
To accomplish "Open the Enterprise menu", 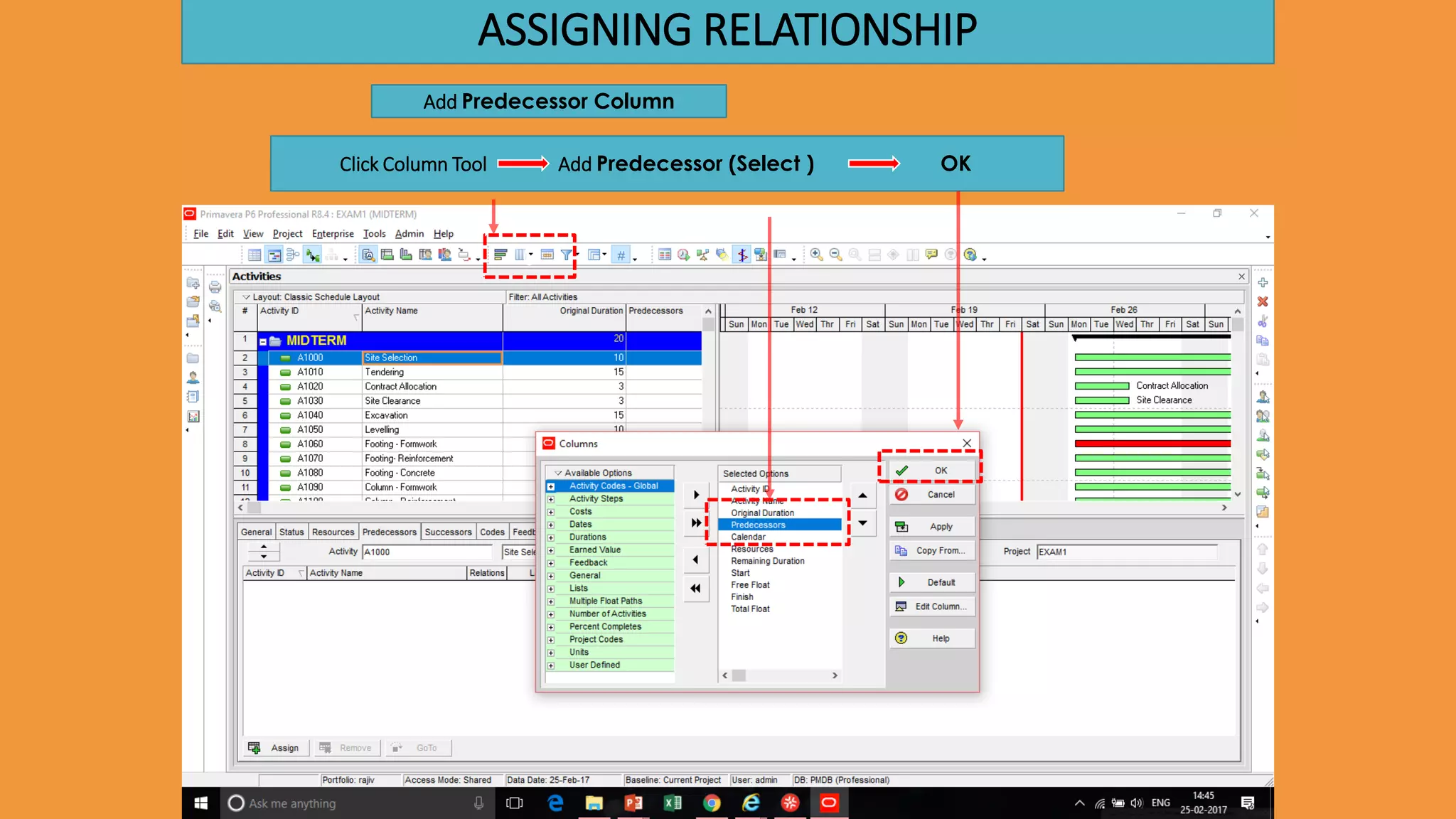I will pos(332,234).
